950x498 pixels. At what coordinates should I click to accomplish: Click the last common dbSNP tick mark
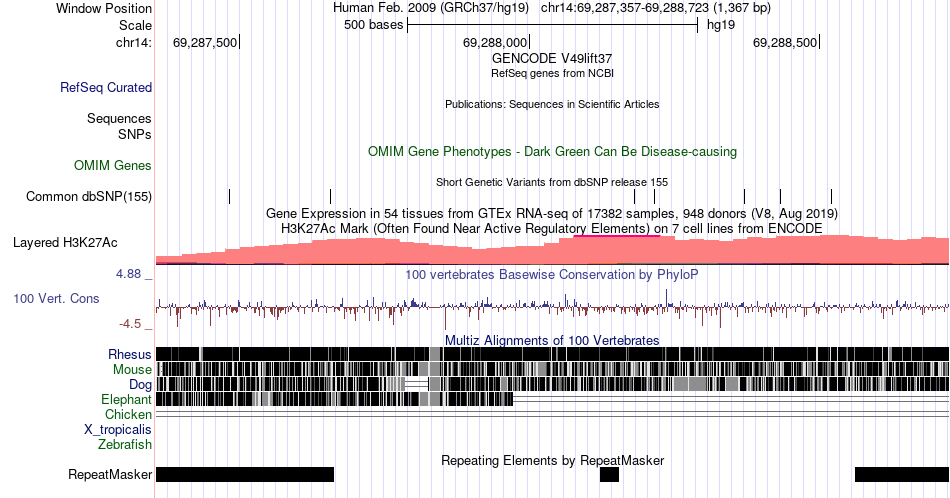click(x=831, y=196)
